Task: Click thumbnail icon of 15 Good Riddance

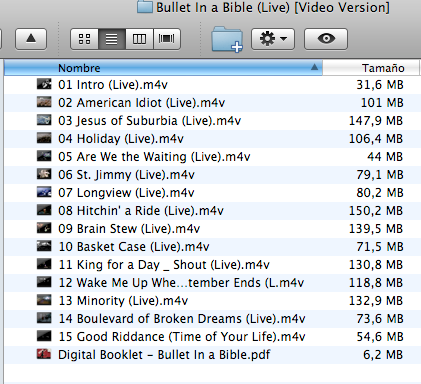Action: pos(44,336)
